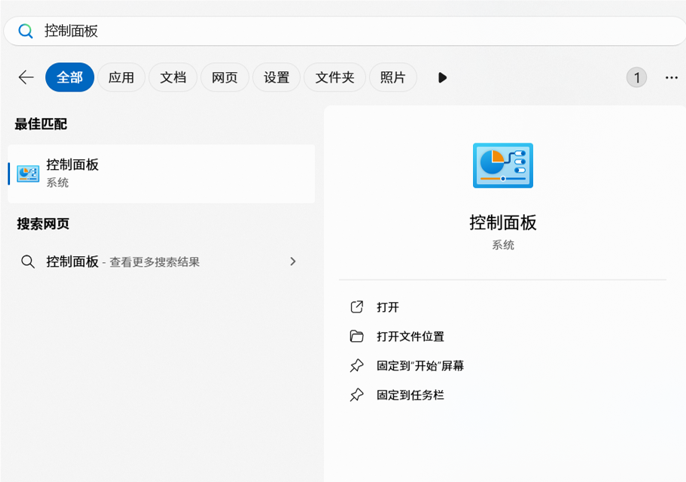
Task: Click the 打开文件位置 folder icon
Action: tap(357, 337)
